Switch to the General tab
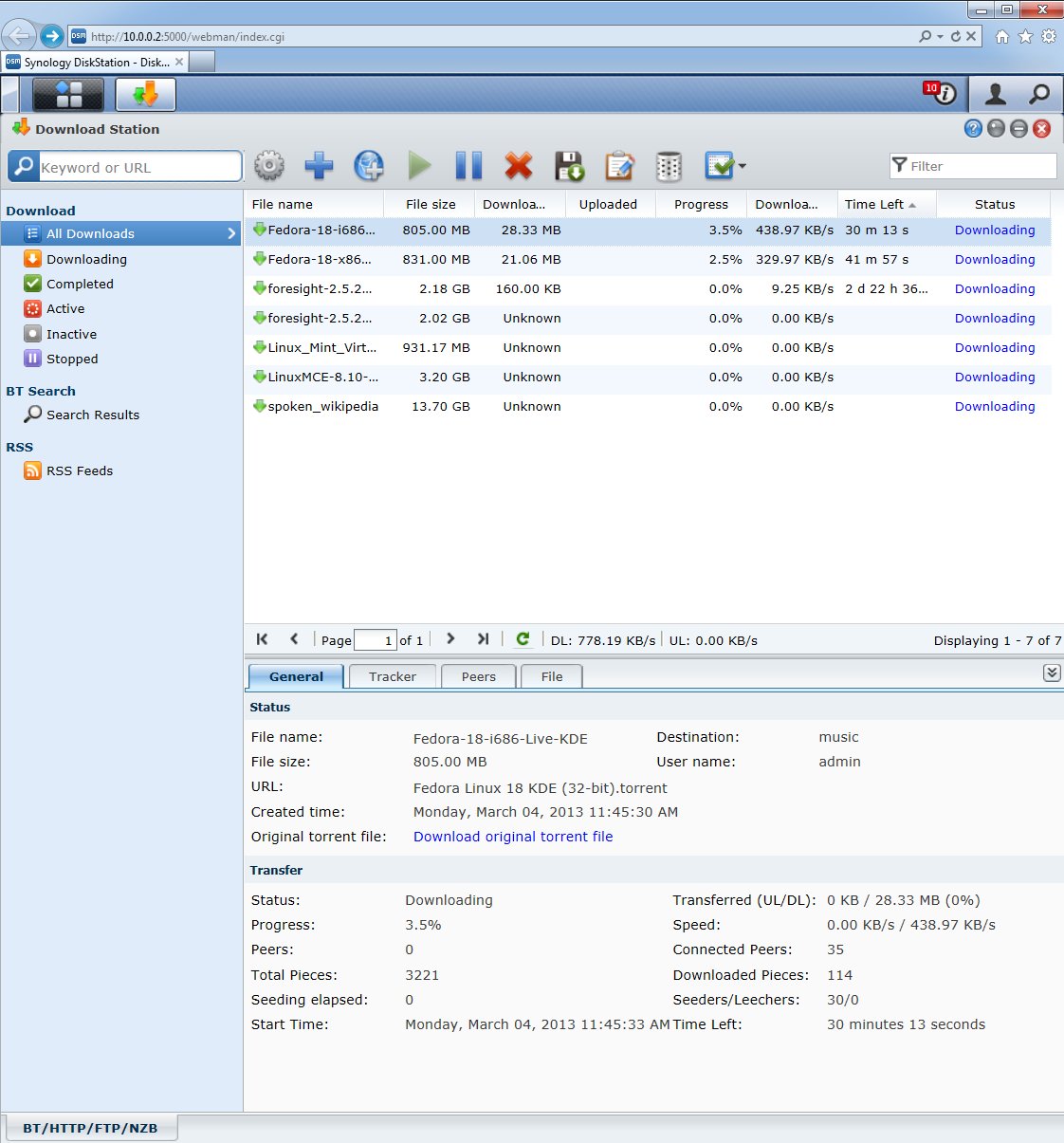The image size is (1064, 1143). click(x=296, y=676)
